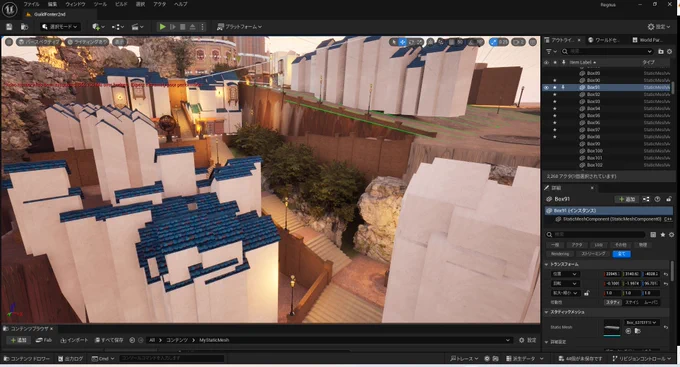Switch to the アウトライナ tab
680x367 pixels.
562,40
